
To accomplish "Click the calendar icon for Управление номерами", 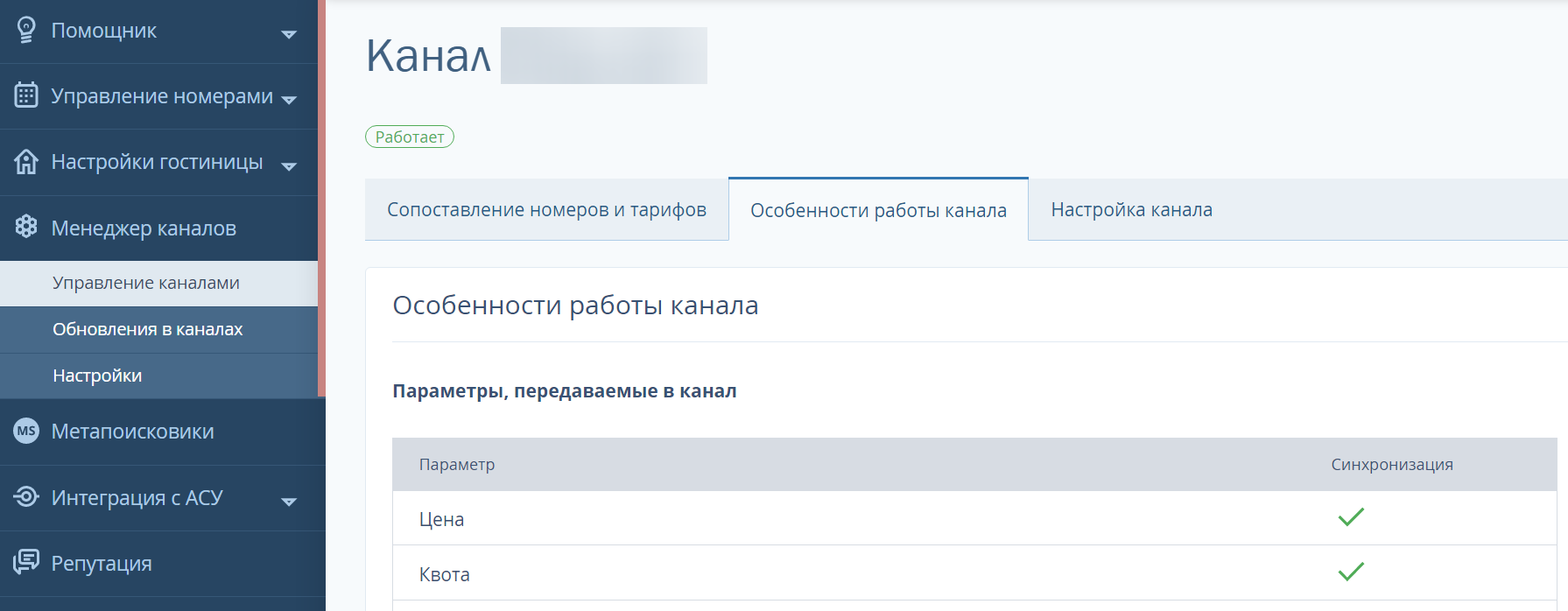I will [26, 95].
